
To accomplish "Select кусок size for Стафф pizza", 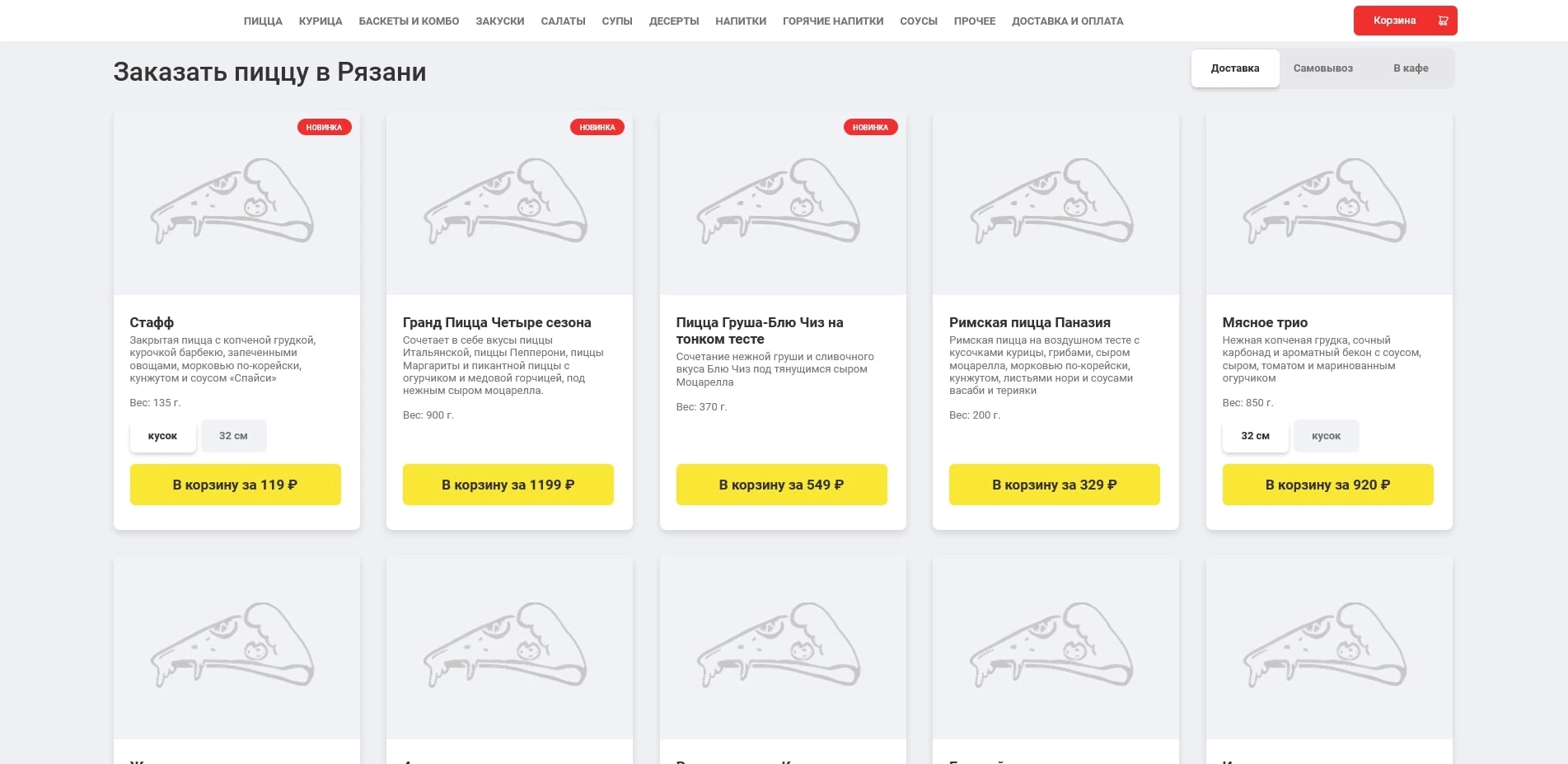I will coord(162,436).
